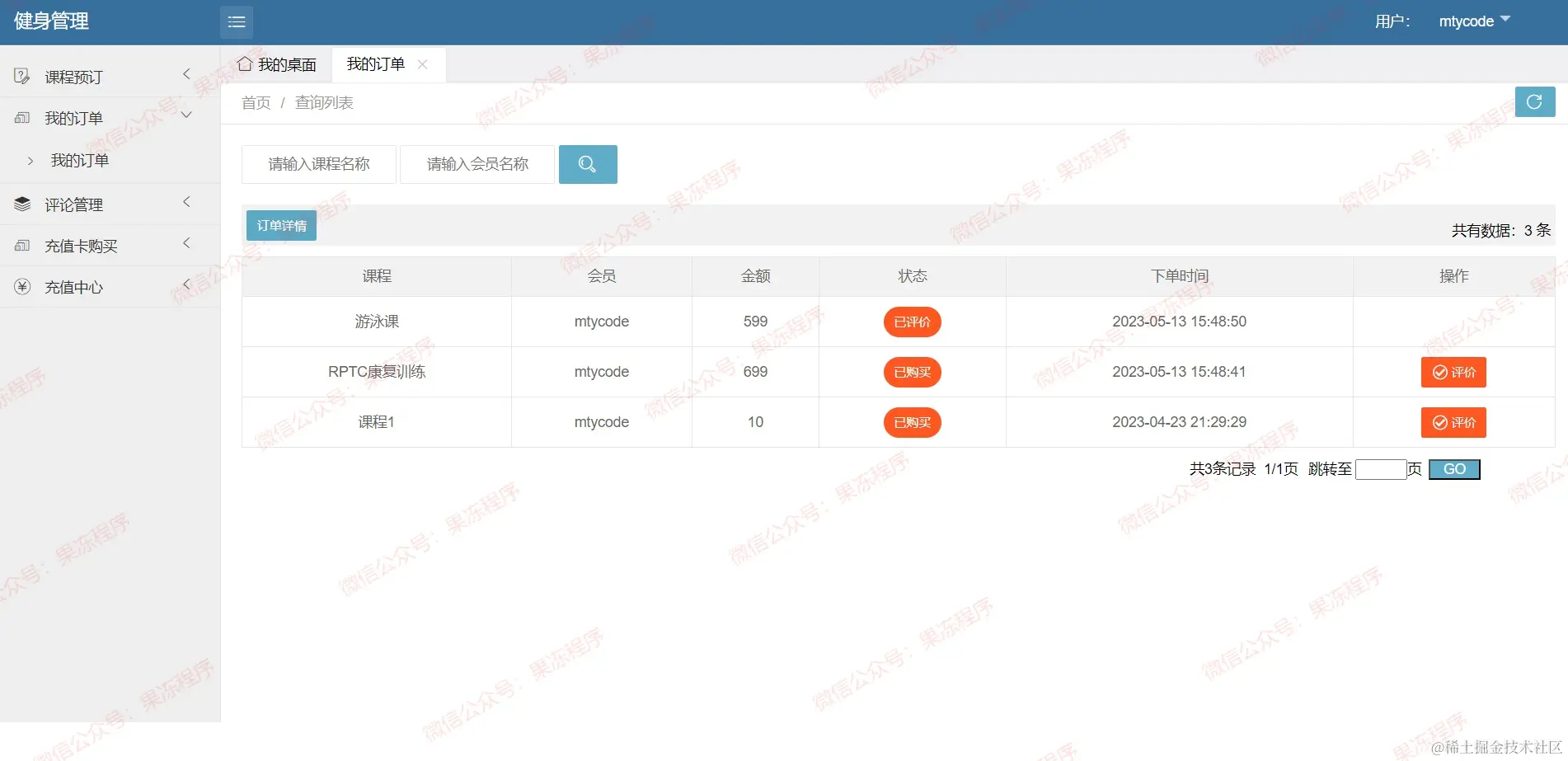Open 我的订单 submenu item
This screenshot has height=761, width=1568.
(80, 161)
